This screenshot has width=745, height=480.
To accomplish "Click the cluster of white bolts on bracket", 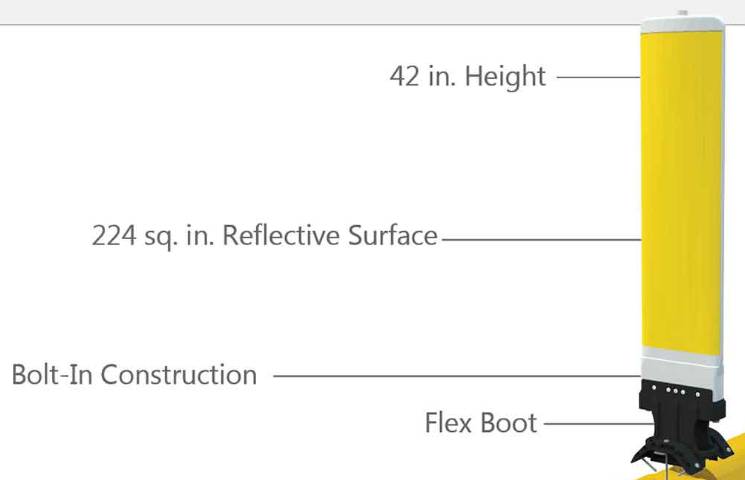I will [676, 391].
